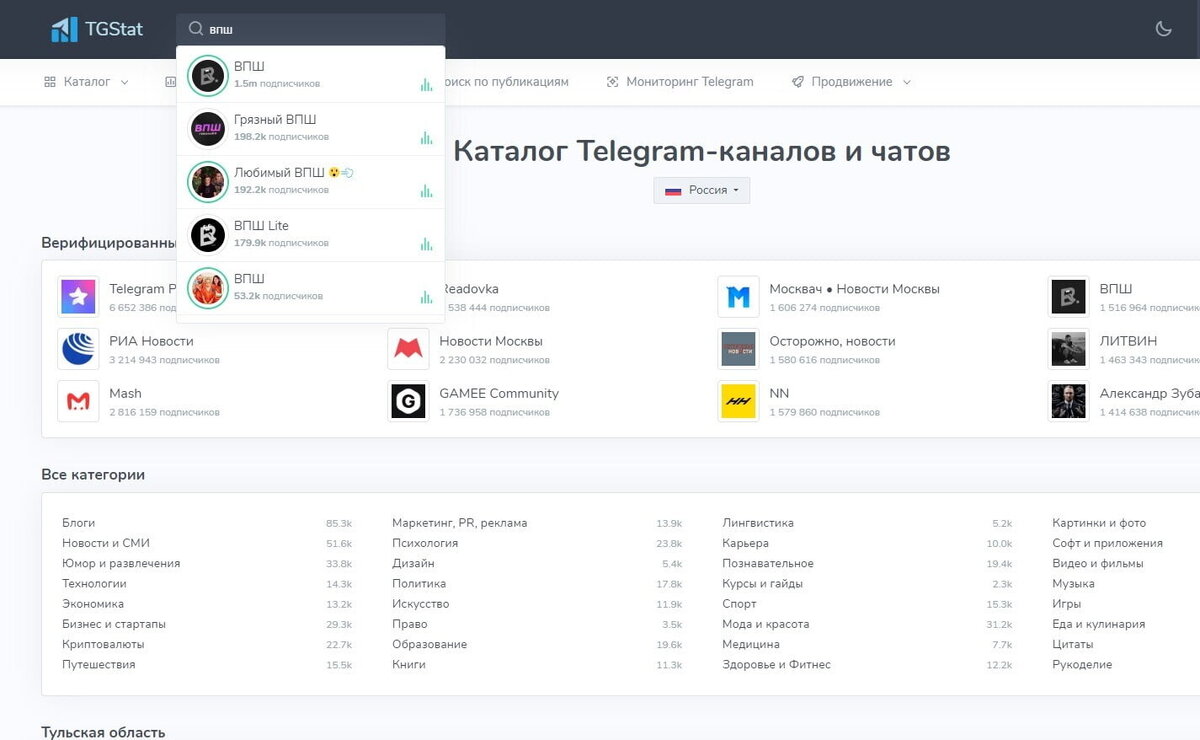Toggle dark mode moon icon

1163,29
